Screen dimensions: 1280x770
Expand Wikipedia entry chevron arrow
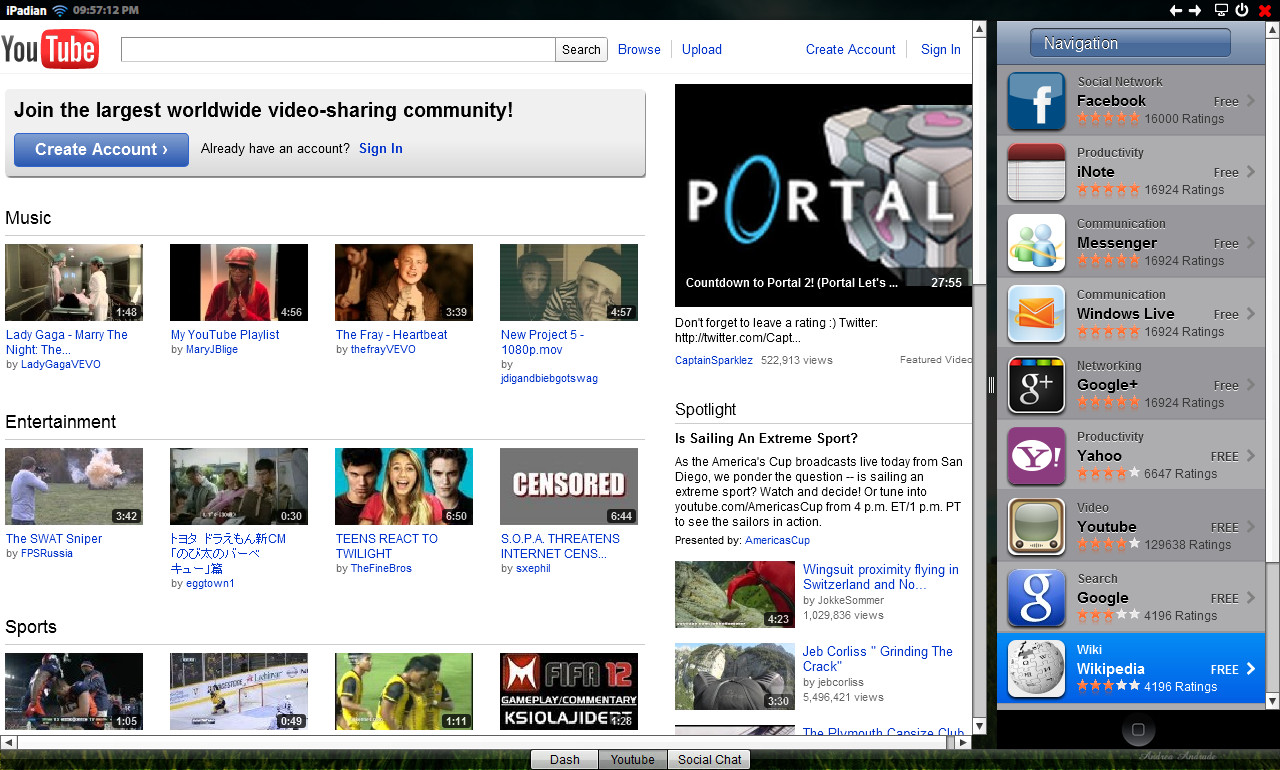point(1250,669)
